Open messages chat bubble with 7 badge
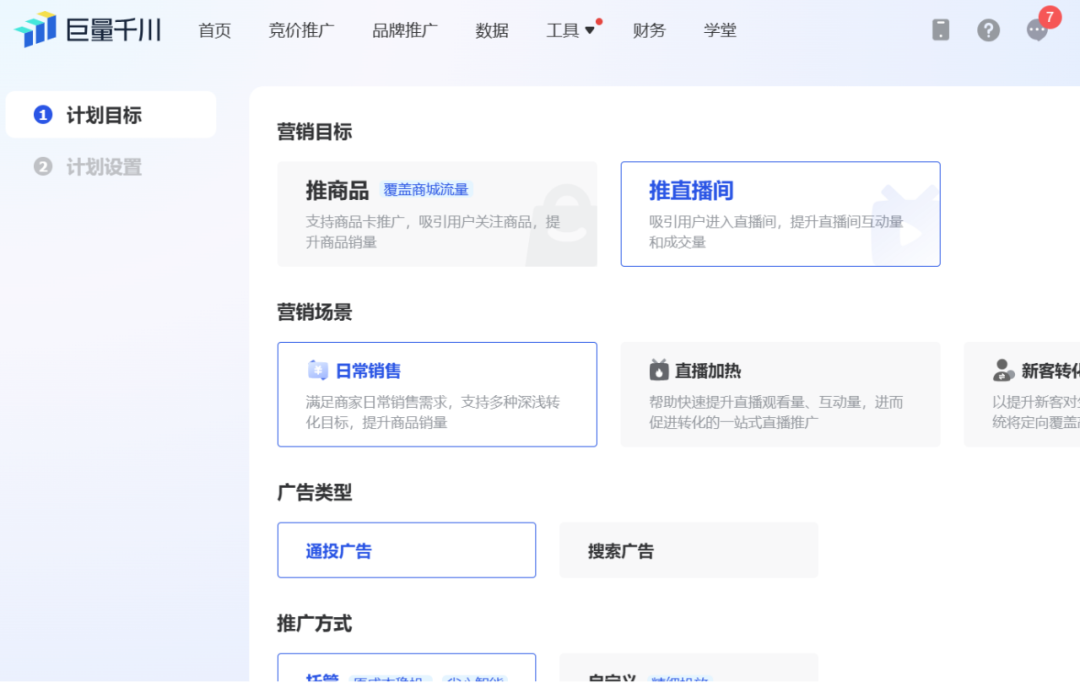Image resolution: width=1080 pixels, height=688 pixels. coord(1037,30)
